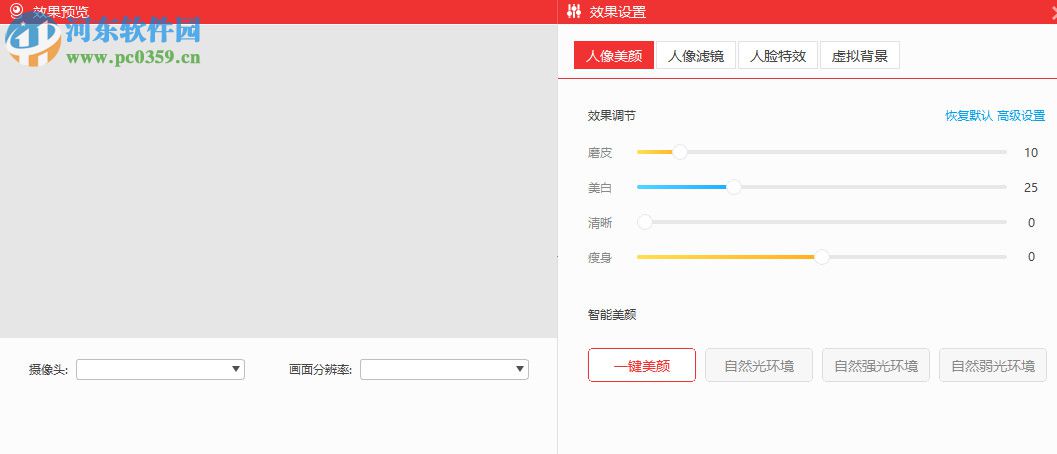The width and height of the screenshot is (1057, 454).
Task: Click the 清晰 value 0
Action: [1031, 223]
